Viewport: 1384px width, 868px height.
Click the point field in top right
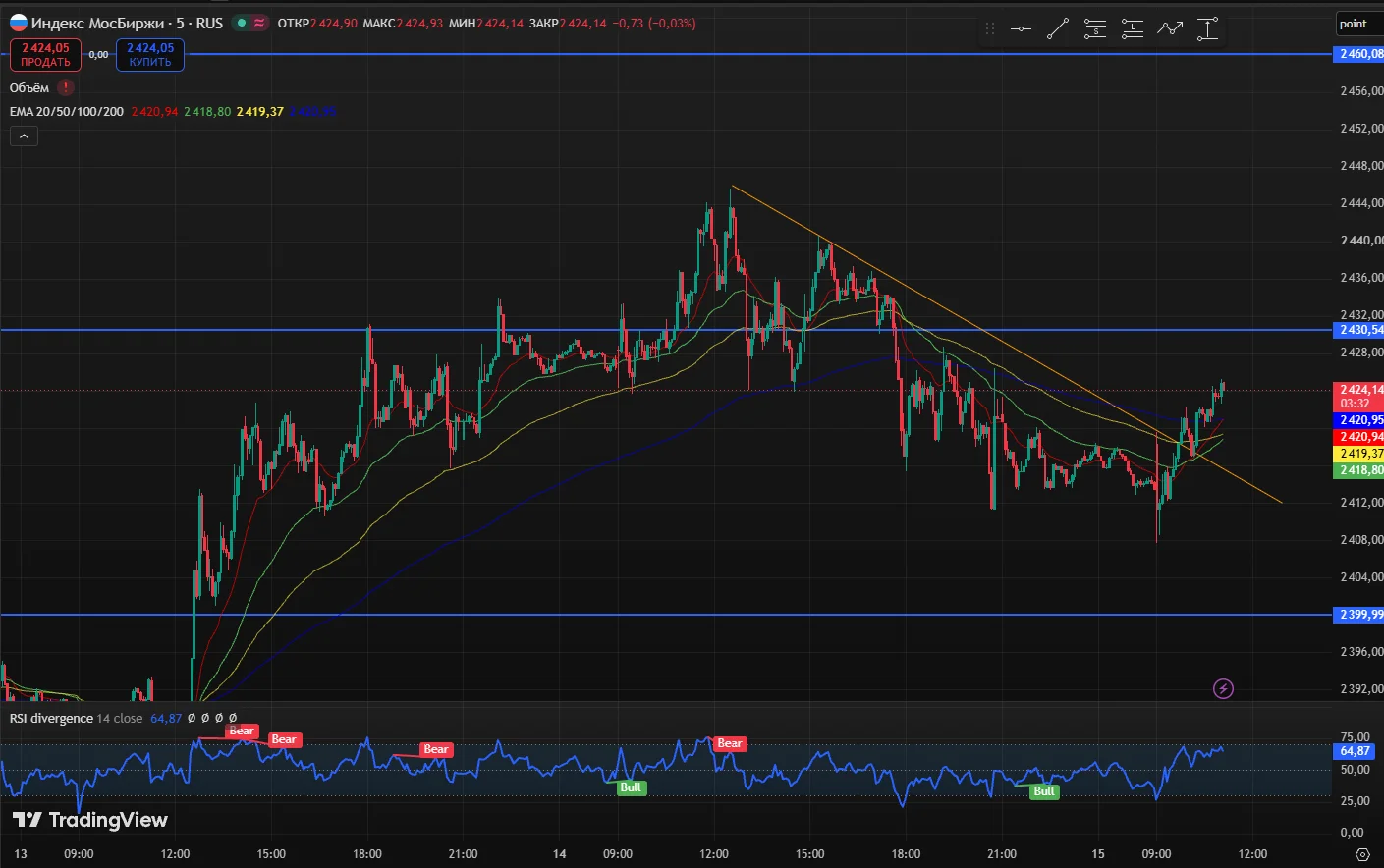[1359, 24]
